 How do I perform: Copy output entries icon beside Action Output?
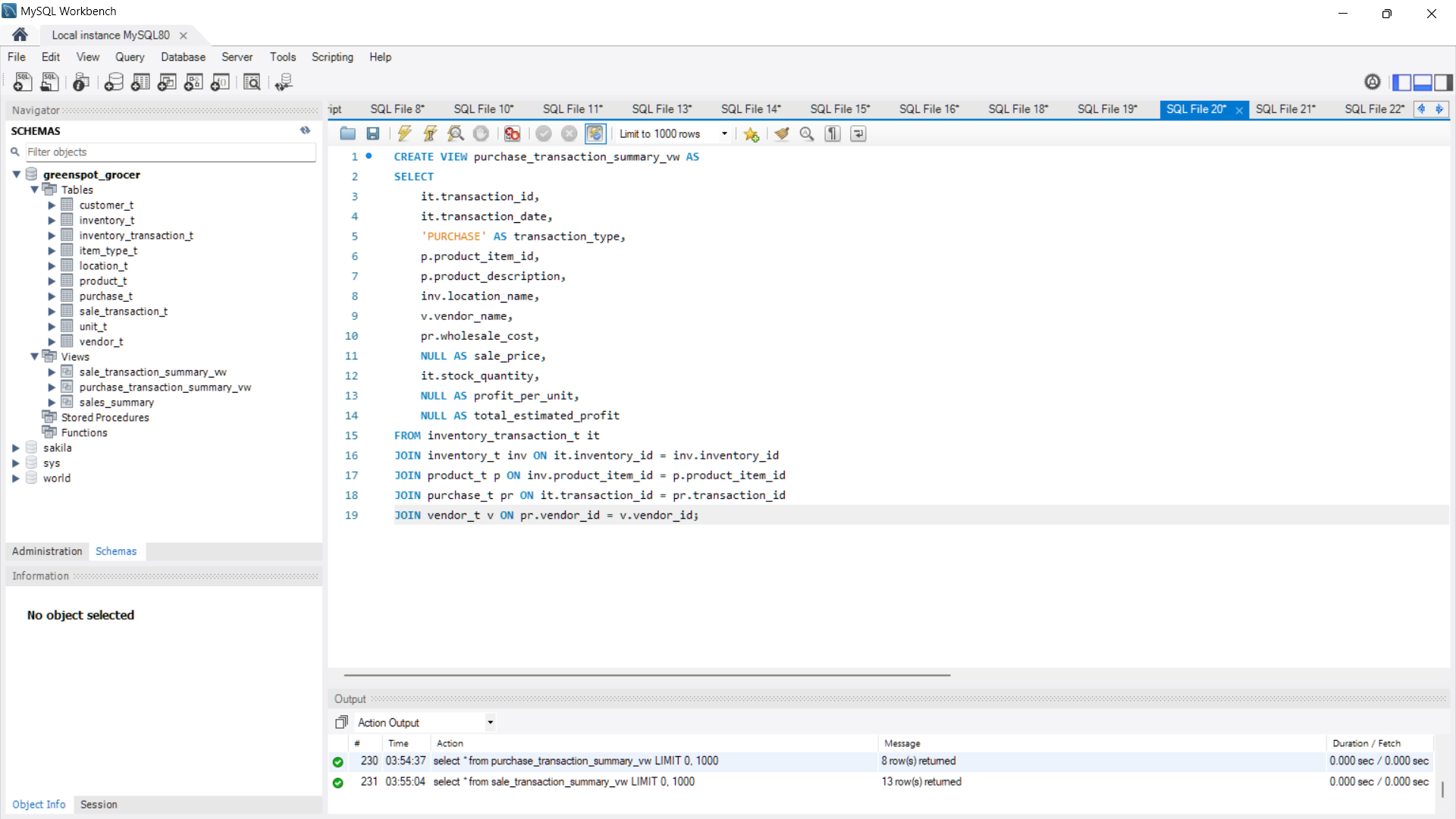tap(341, 722)
